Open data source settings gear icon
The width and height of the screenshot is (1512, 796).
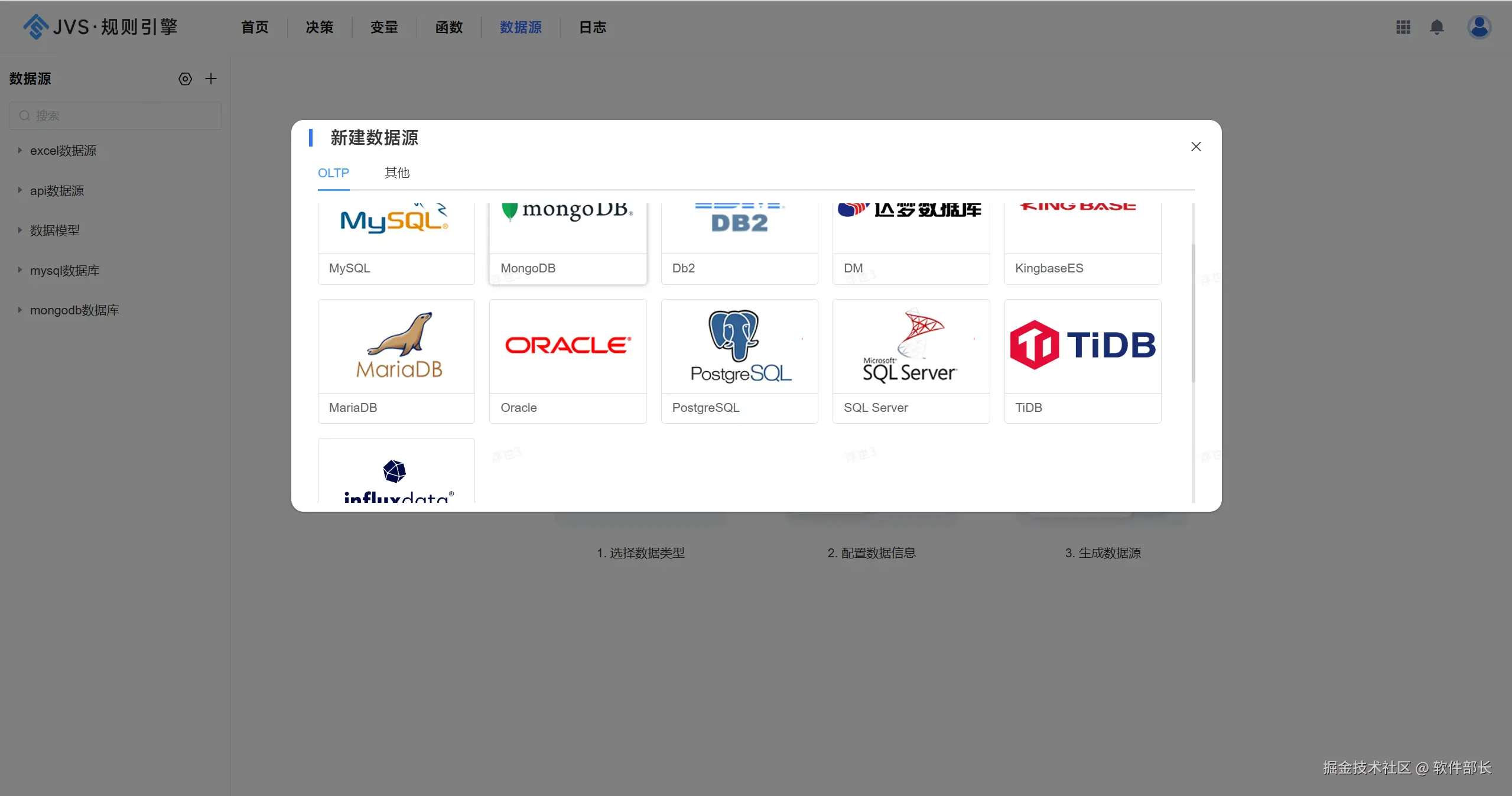(185, 79)
